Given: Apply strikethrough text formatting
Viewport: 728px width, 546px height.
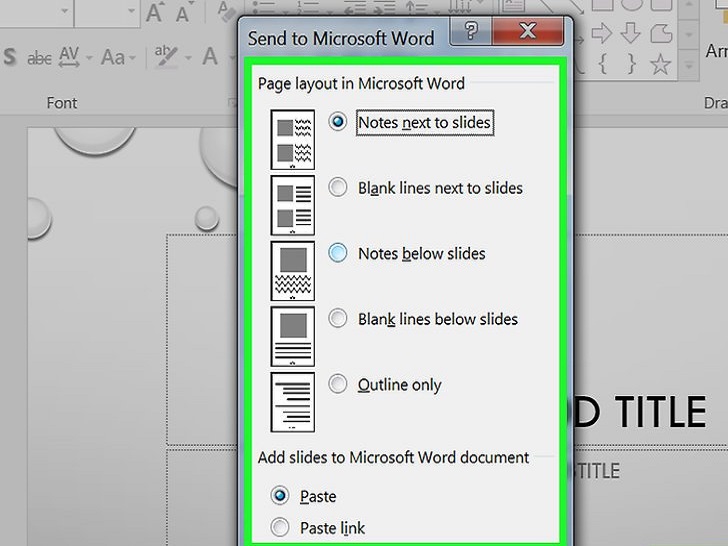Looking at the screenshot, I should coord(39,58).
